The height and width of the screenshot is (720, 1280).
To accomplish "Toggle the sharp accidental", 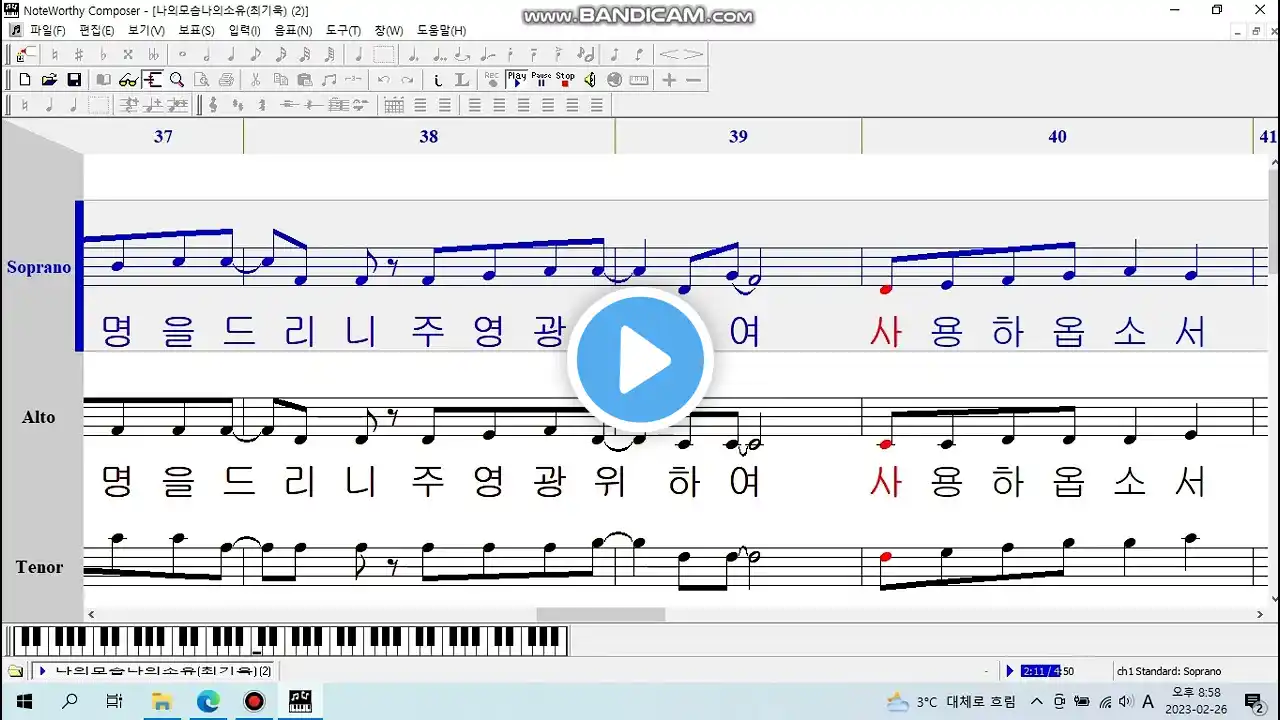I will click(79, 54).
